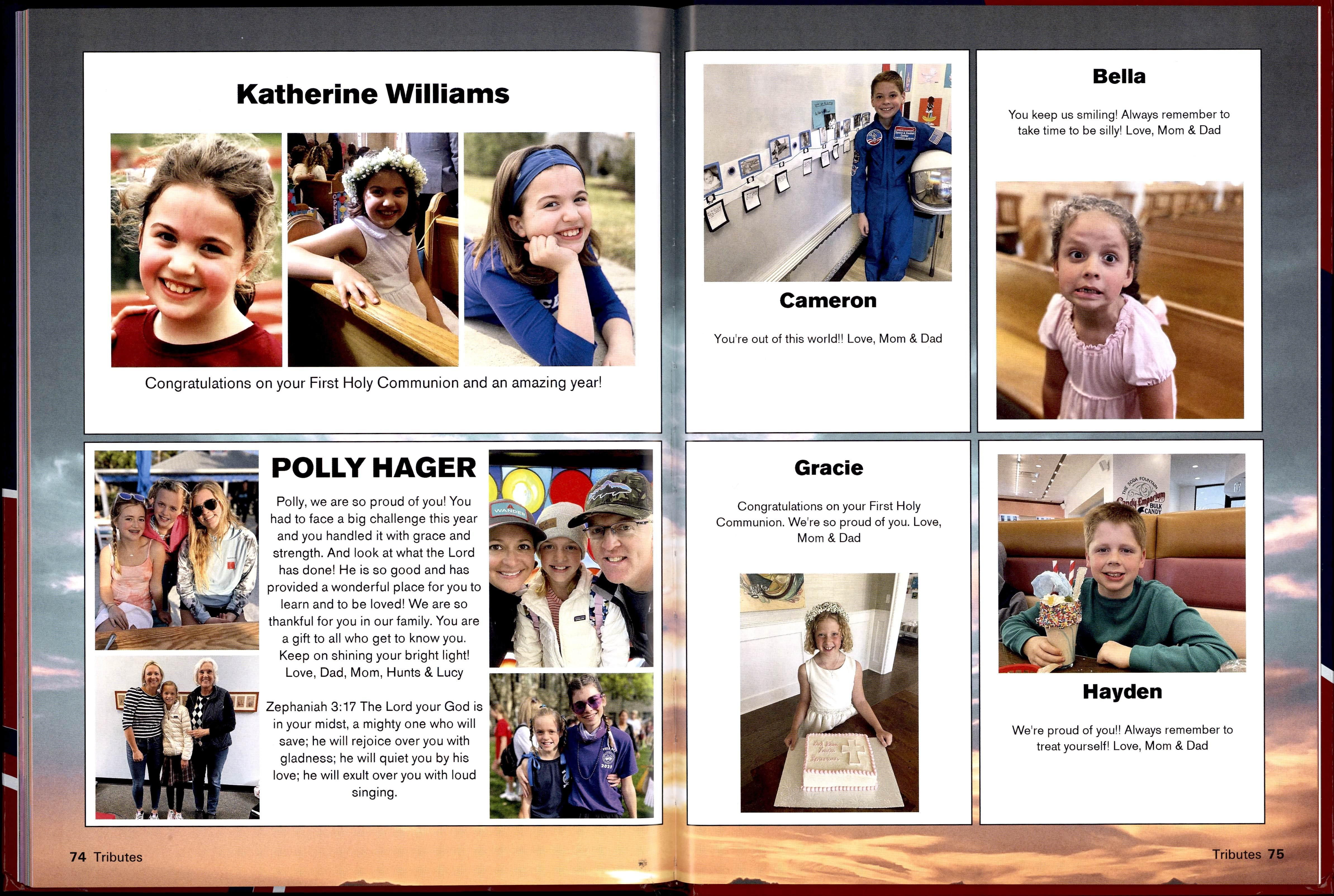Open the windy-hair smiling girl photo
The image size is (1334, 896).
196,250
